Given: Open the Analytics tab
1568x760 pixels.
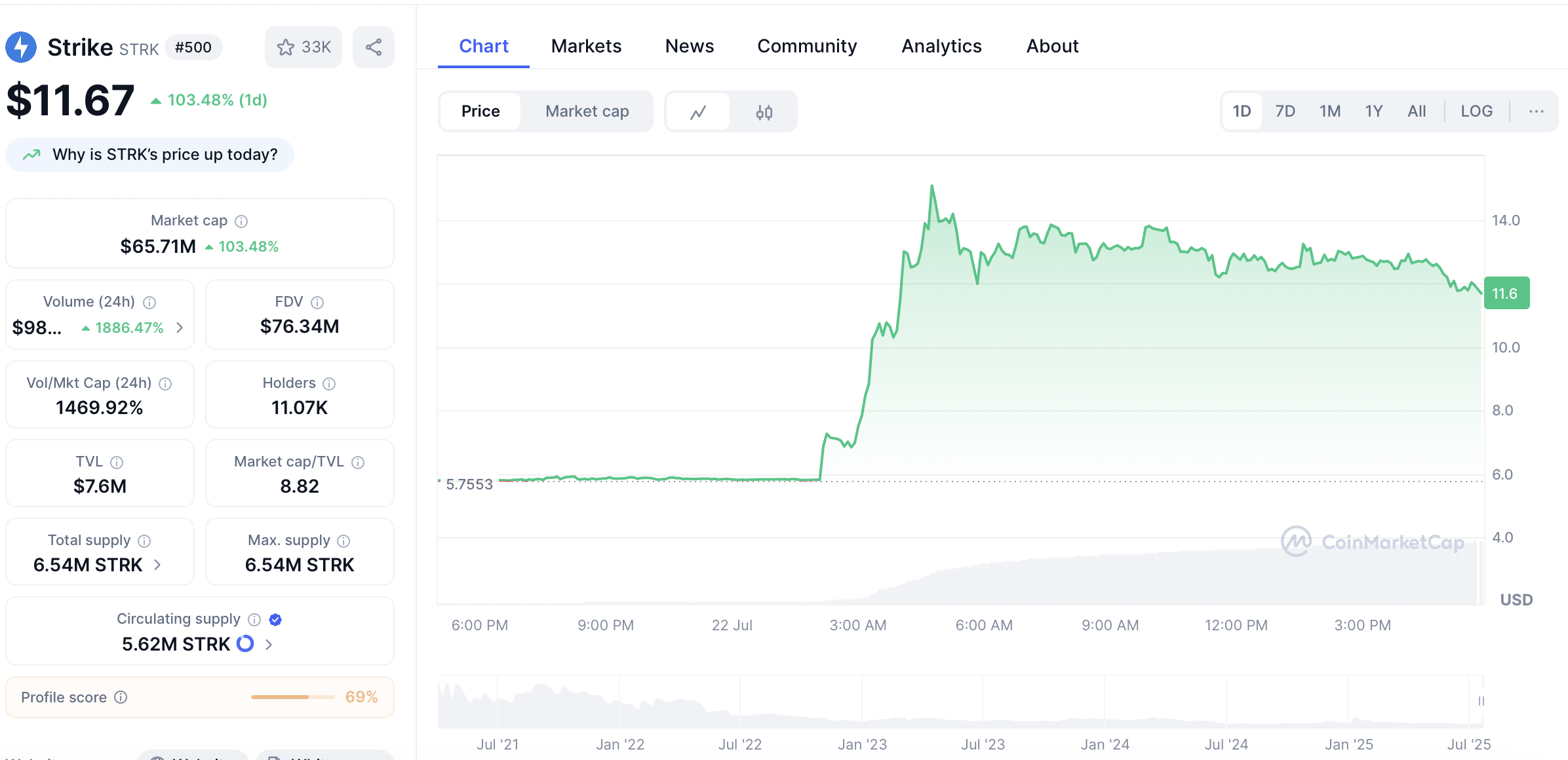Looking at the screenshot, I should tap(941, 46).
